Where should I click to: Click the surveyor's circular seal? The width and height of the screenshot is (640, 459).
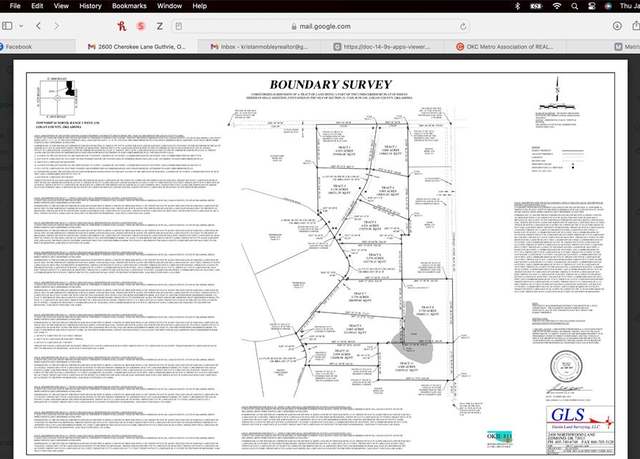(x=567, y=366)
